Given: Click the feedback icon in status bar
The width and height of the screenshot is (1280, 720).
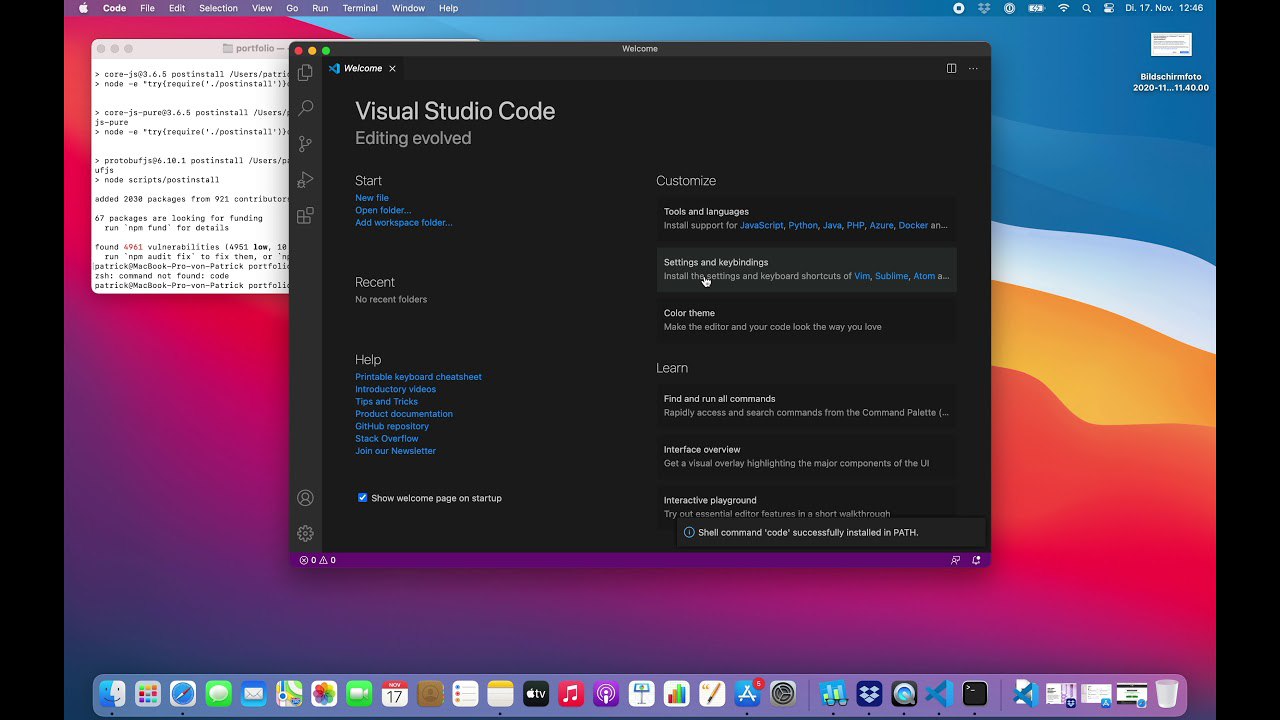Looking at the screenshot, I should point(955,560).
